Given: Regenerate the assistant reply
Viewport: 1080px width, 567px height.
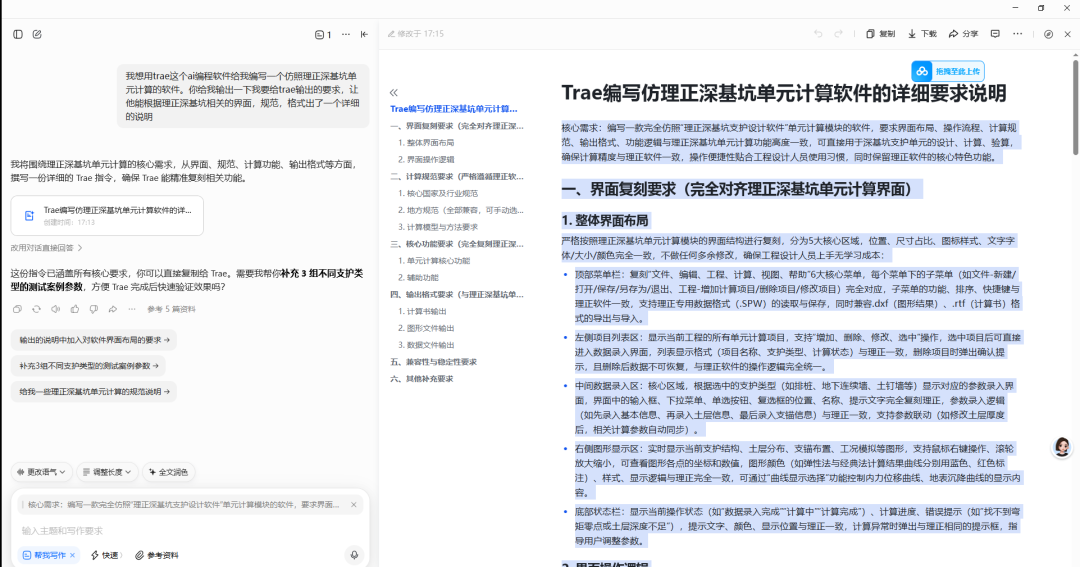Looking at the screenshot, I should pyautogui.click(x=37, y=309).
